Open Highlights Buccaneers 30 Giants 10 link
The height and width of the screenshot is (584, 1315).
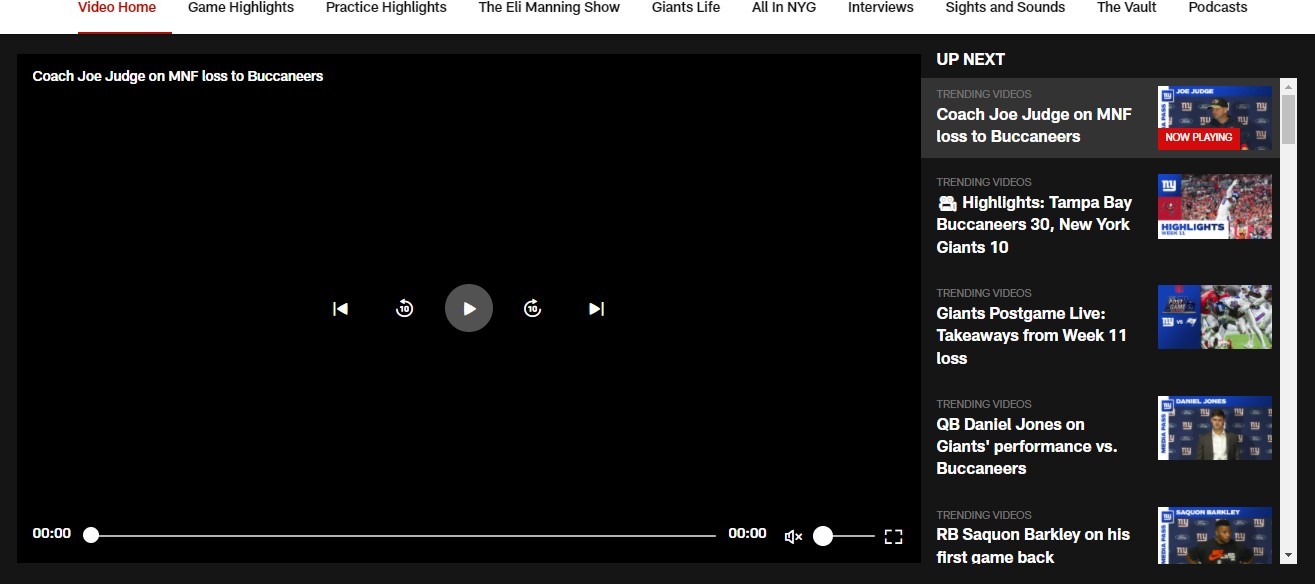tap(1034, 225)
